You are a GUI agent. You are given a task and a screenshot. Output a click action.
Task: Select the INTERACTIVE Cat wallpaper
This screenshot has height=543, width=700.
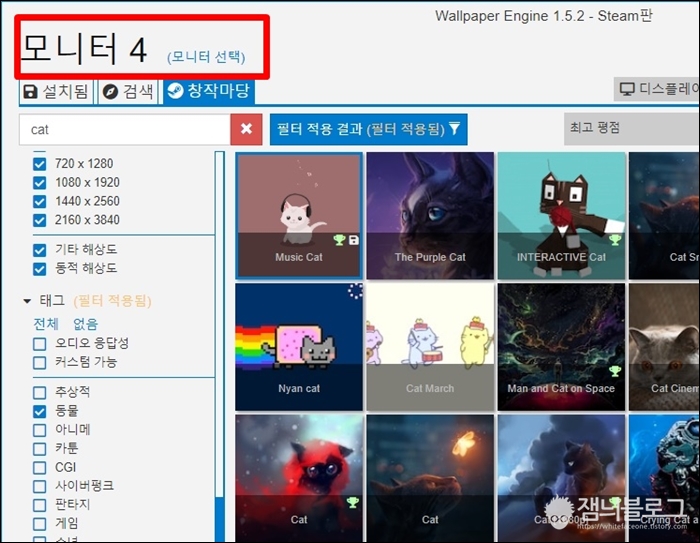562,216
